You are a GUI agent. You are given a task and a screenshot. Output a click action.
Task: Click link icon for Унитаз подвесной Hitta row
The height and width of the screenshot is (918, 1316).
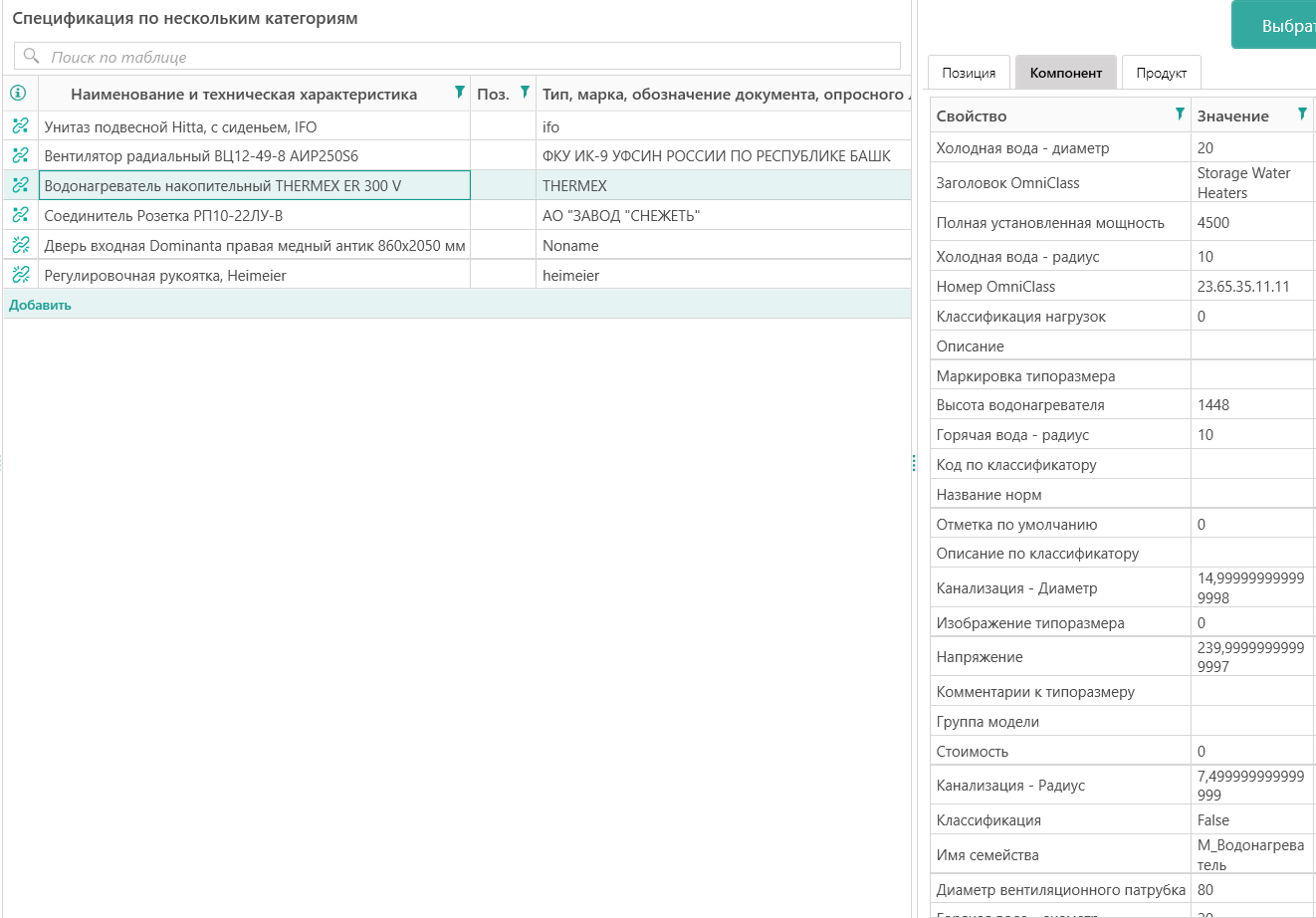click(x=20, y=125)
